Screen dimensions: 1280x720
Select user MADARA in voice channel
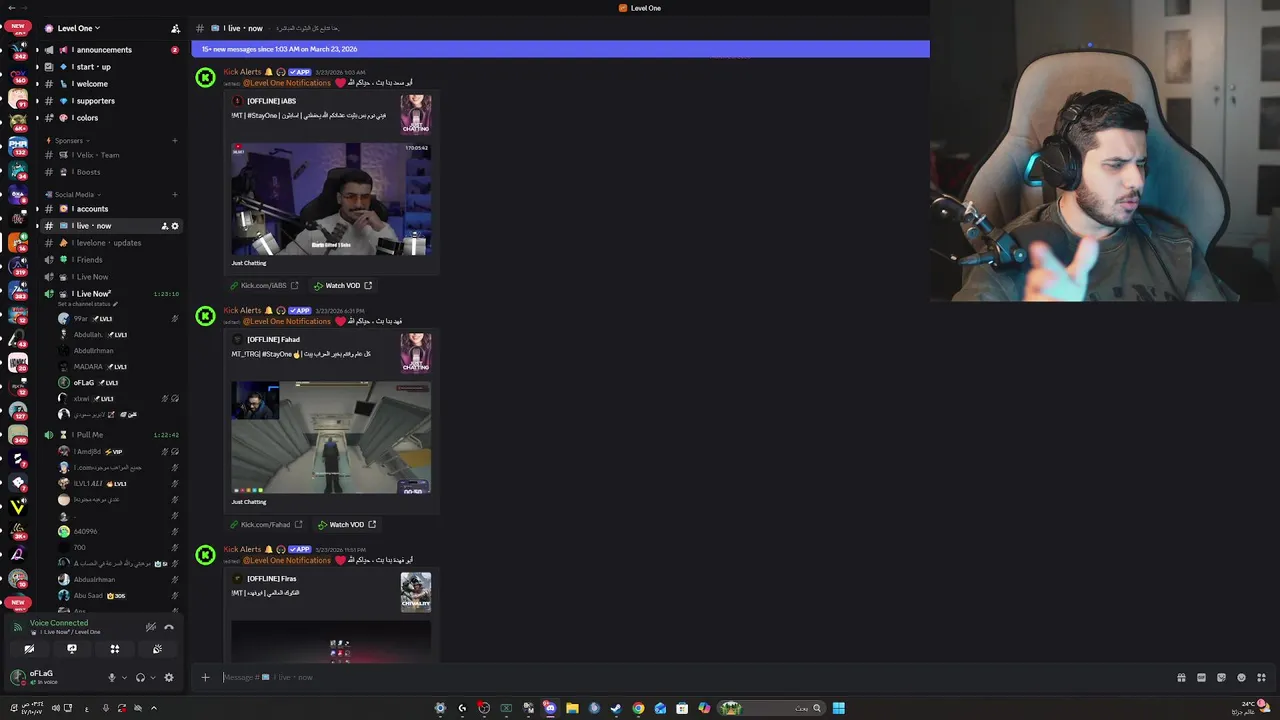(88, 367)
